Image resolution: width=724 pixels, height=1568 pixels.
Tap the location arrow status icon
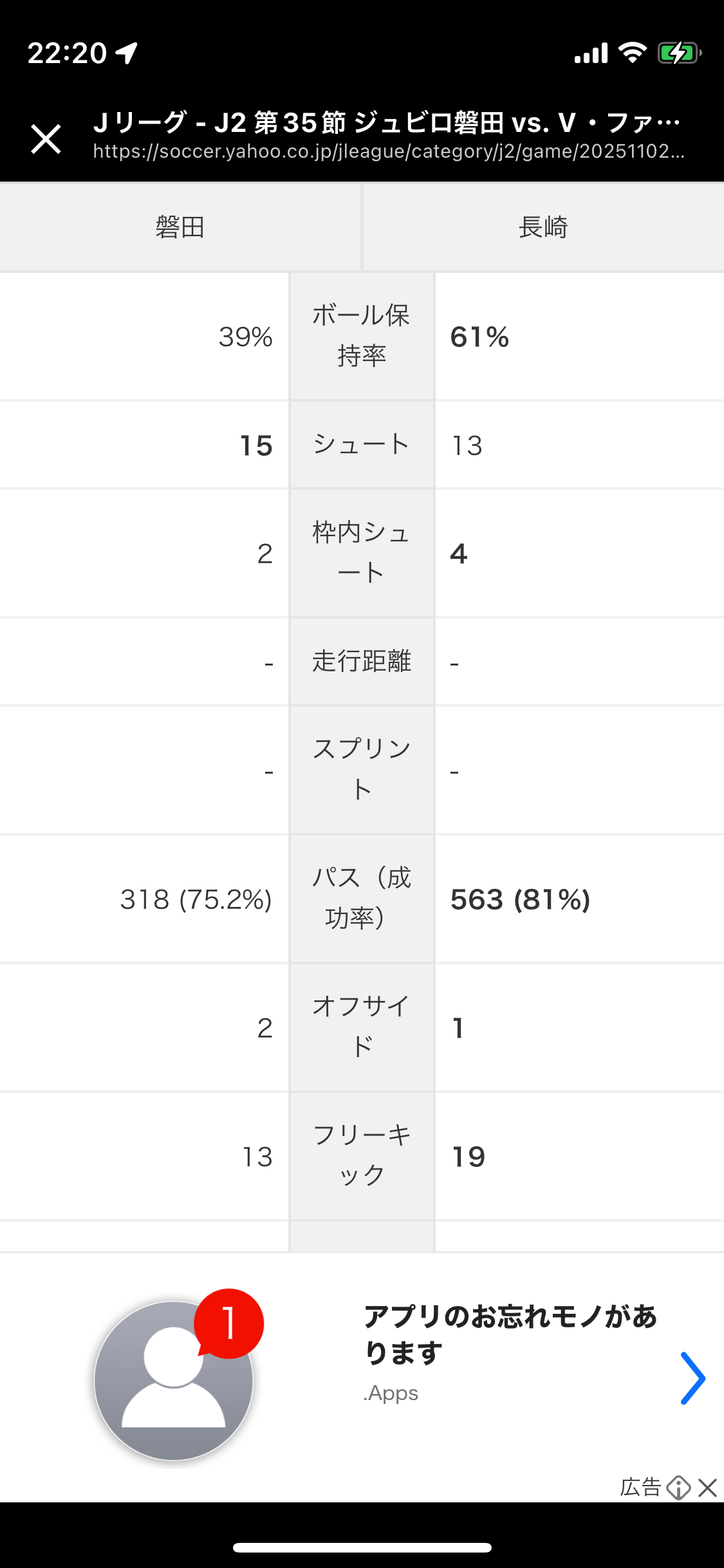pyautogui.click(x=127, y=53)
